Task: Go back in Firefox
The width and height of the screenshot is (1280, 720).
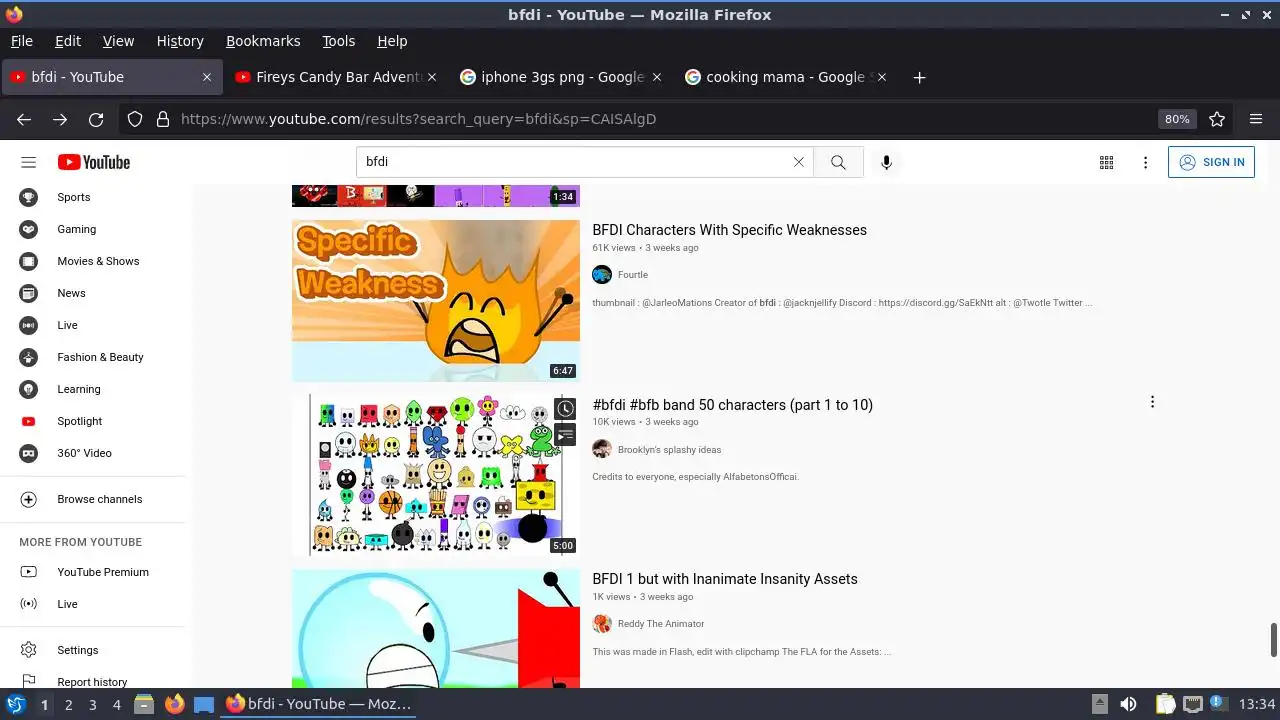Action: tap(24, 119)
